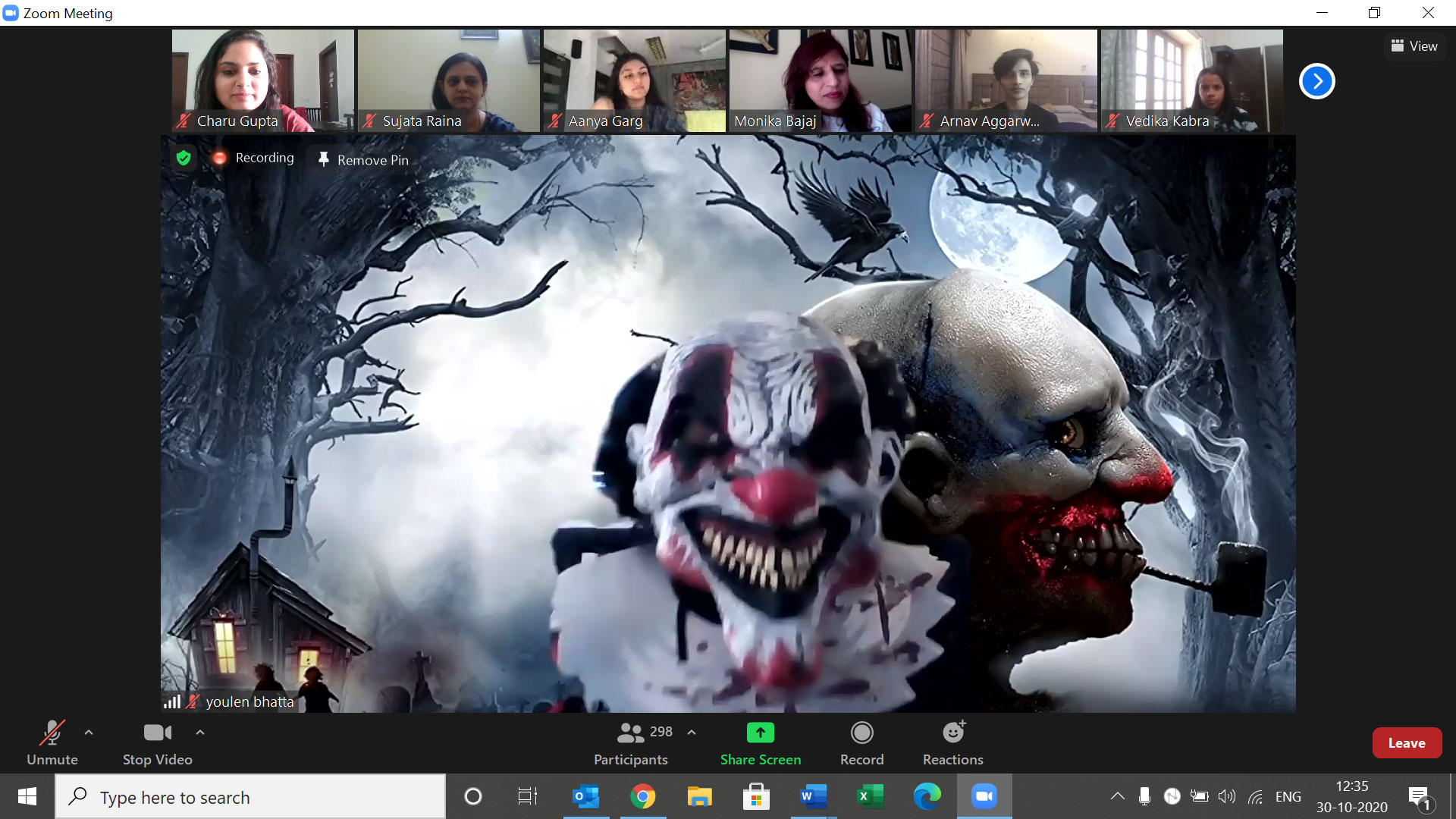Image resolution: width=1456 pixels, height=819 pixels.
Task: Click Zoom icon on taskbar
Action: [x=984, y=796]
